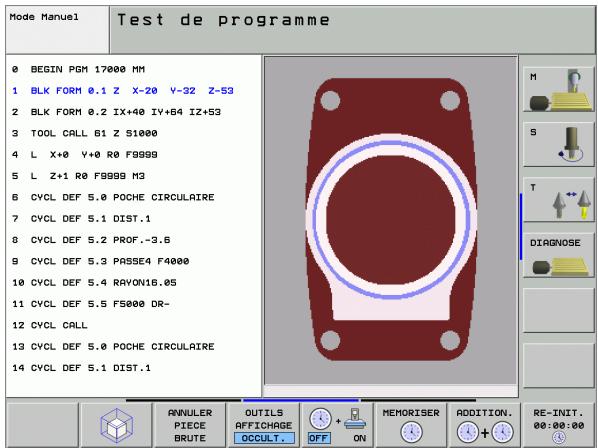598x448 pixels.
Task: Select line 7 CYCL DEF 5.1 DIST.1
Action: [x=81, y=219]
